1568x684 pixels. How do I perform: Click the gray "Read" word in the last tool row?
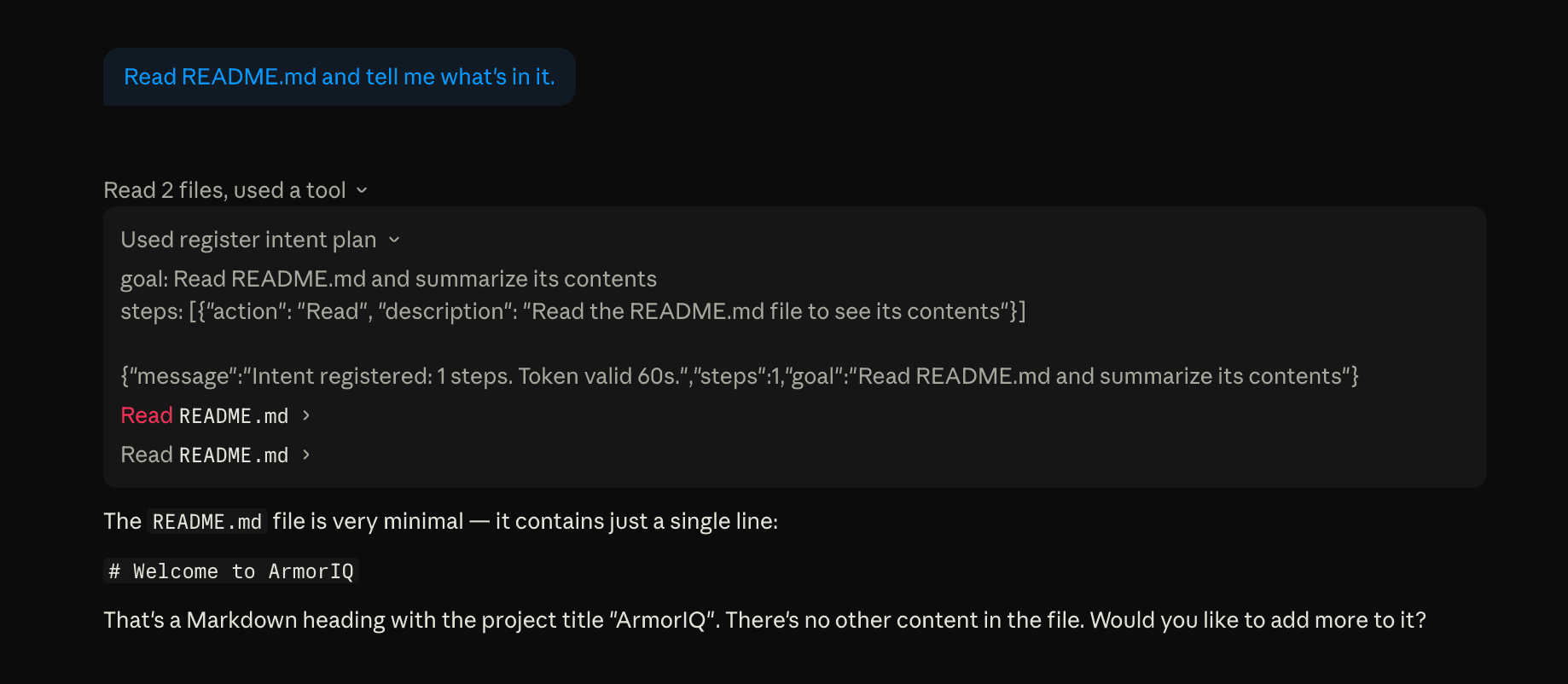pos(147,455)
